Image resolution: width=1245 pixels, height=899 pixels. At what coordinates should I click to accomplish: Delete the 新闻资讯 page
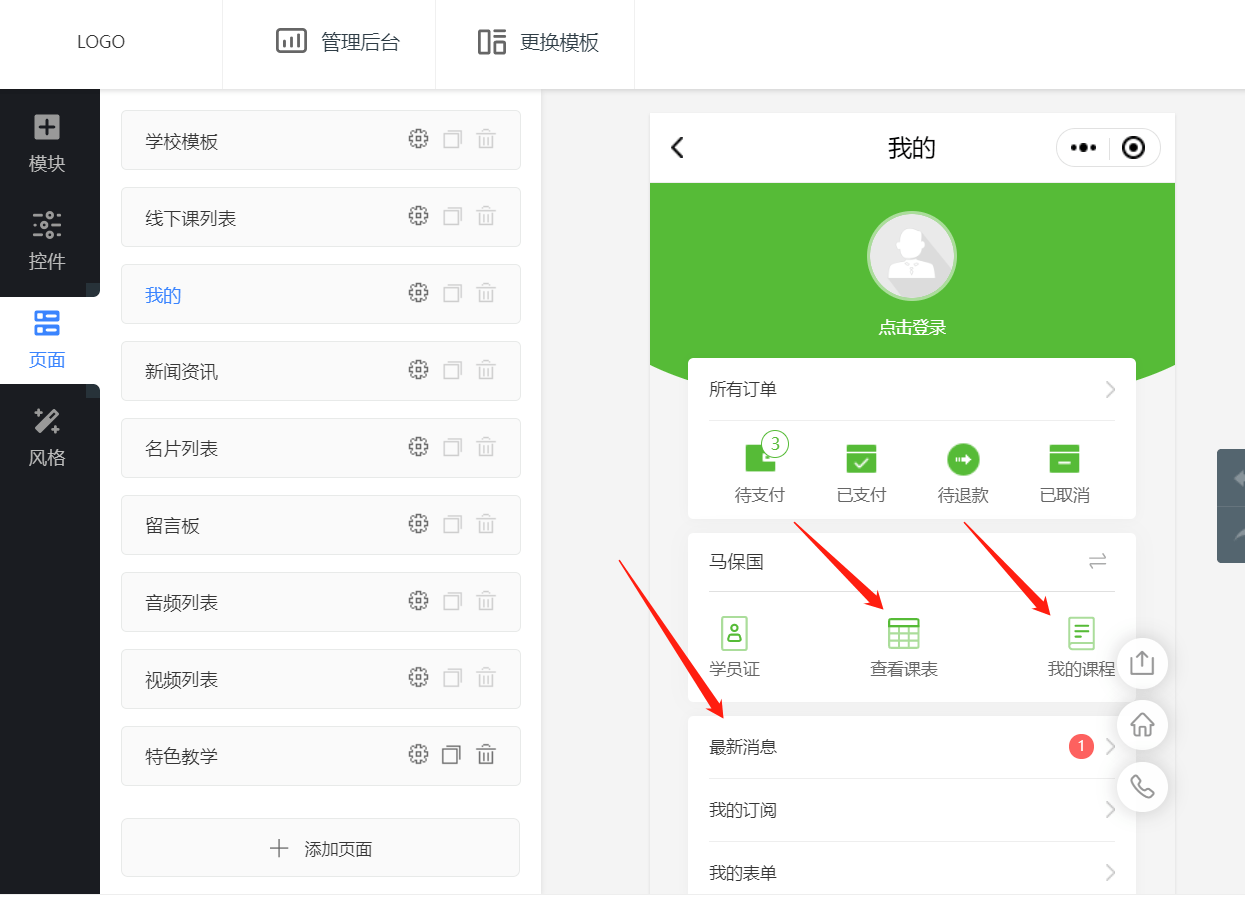point(486,370)
